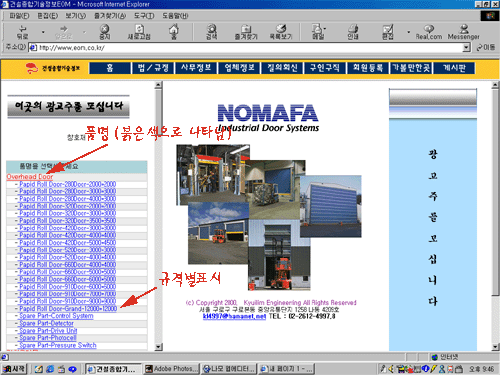Screen dimensions: 500x375
Task: Click the Real.com toolbar icon
Action: [429, 32]
